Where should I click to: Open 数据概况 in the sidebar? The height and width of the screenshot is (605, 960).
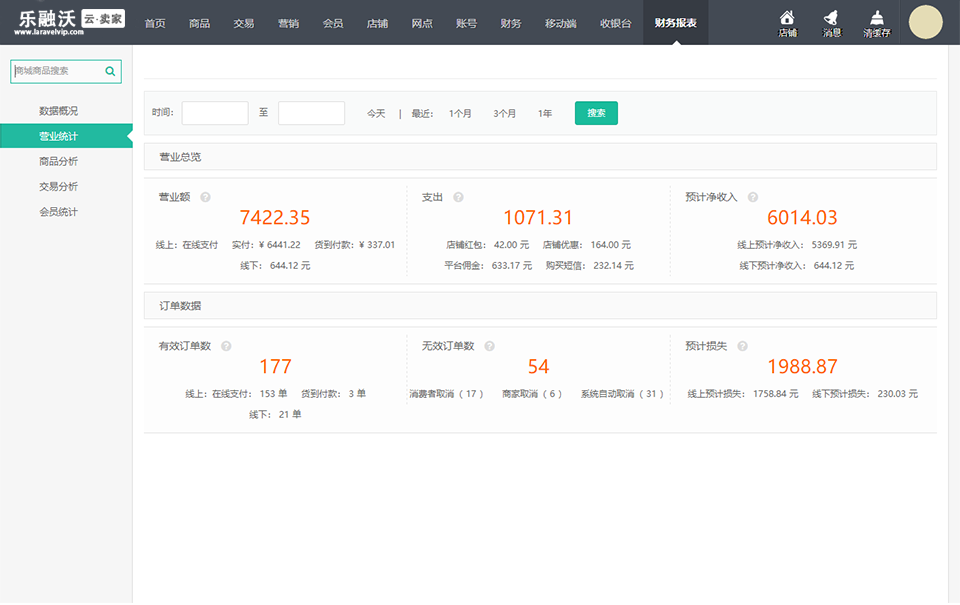pyautogui.click(x=59, y=111)
